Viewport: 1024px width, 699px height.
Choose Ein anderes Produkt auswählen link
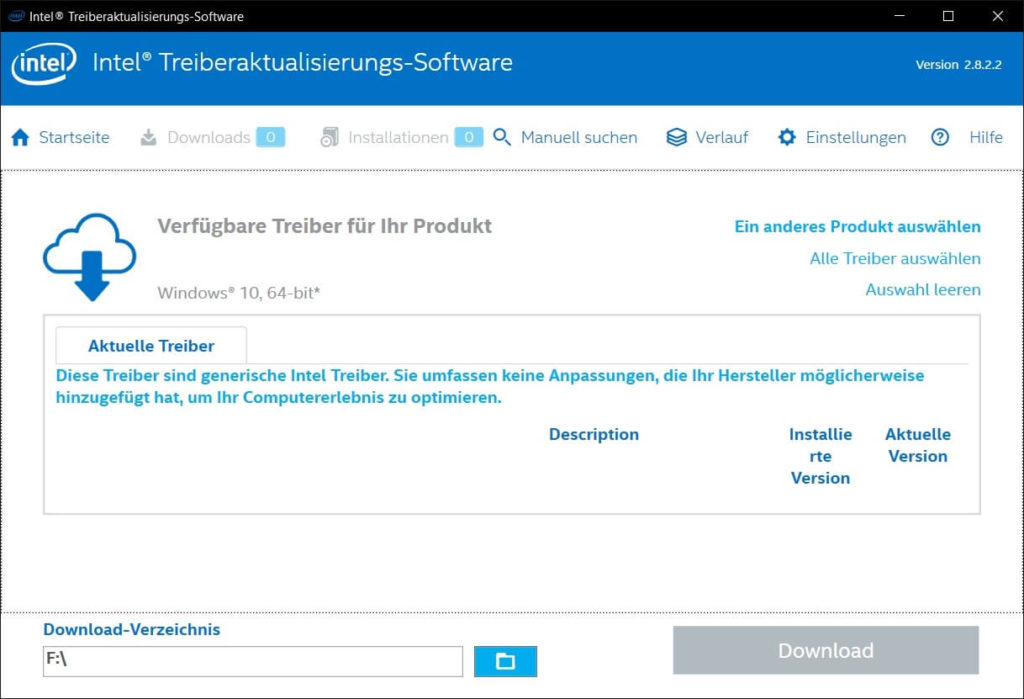[x=857, y=227]
